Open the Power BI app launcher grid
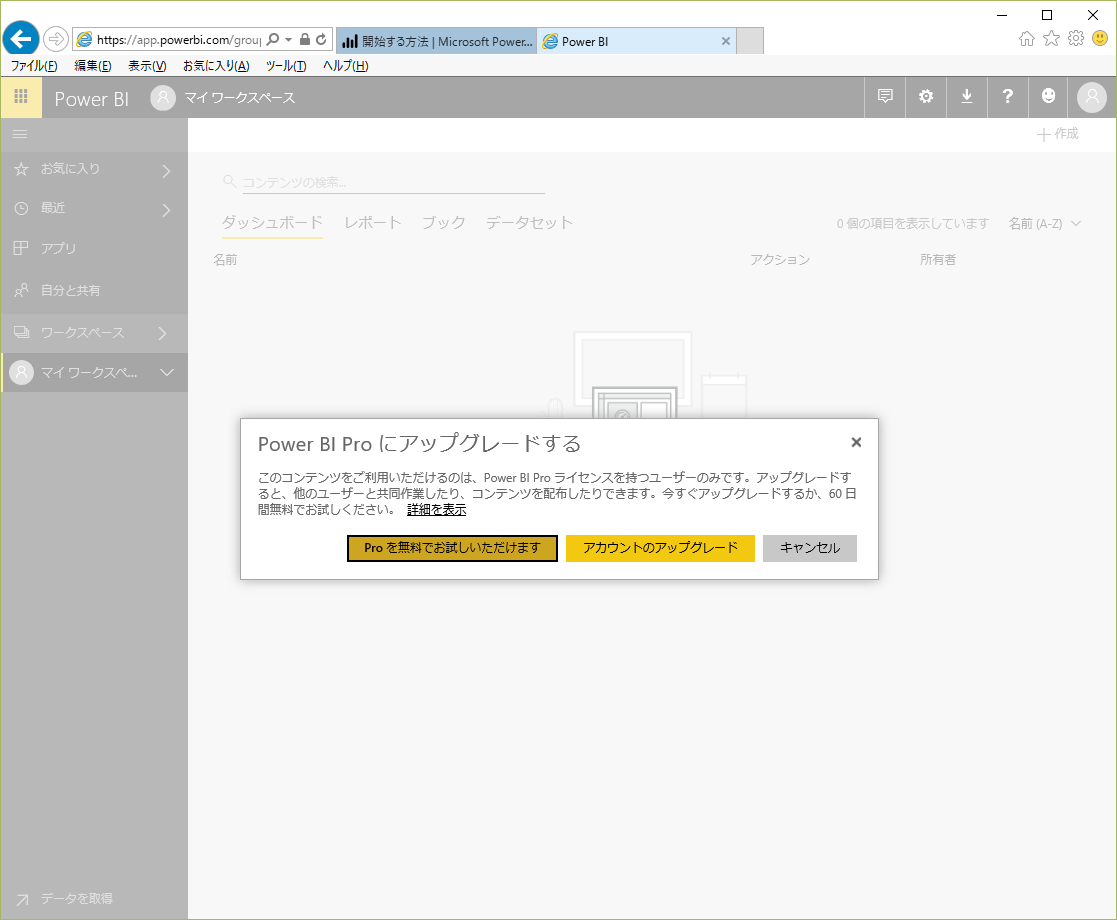Screen dimensions: 1117x920 [x=21, y=97]
